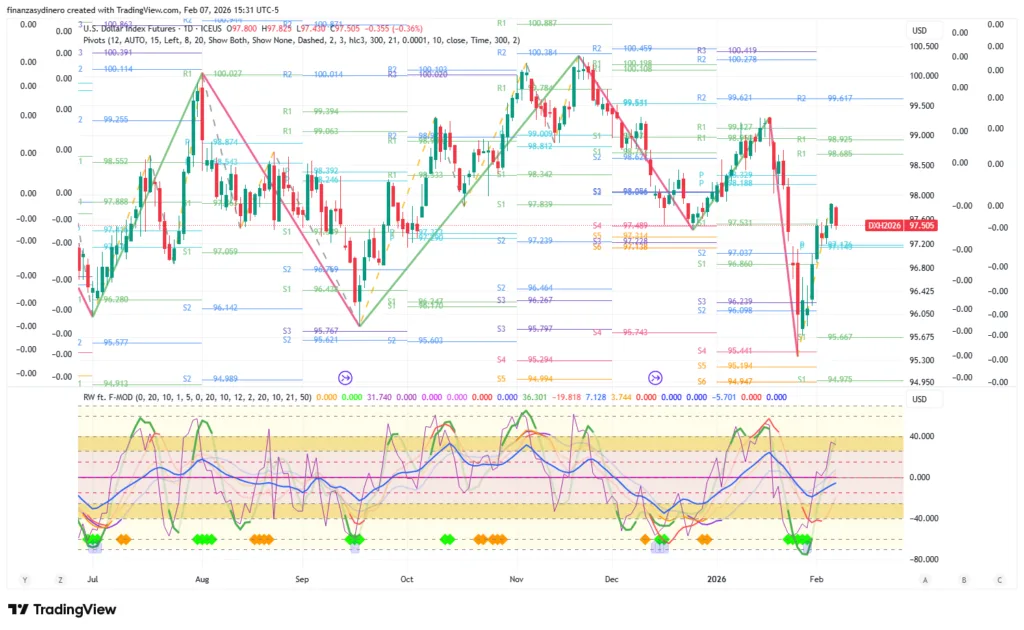Click the 40.000 level on indicator scale

[923, 437]
